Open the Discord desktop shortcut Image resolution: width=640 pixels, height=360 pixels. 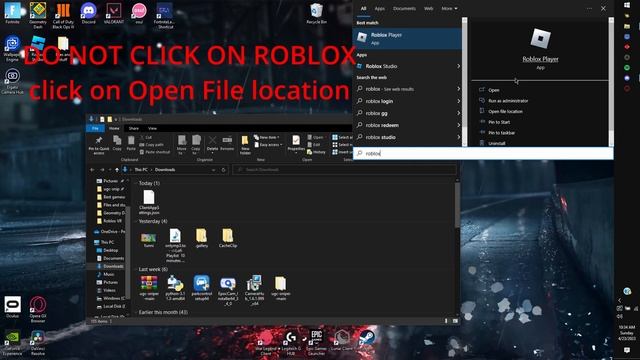89,13
